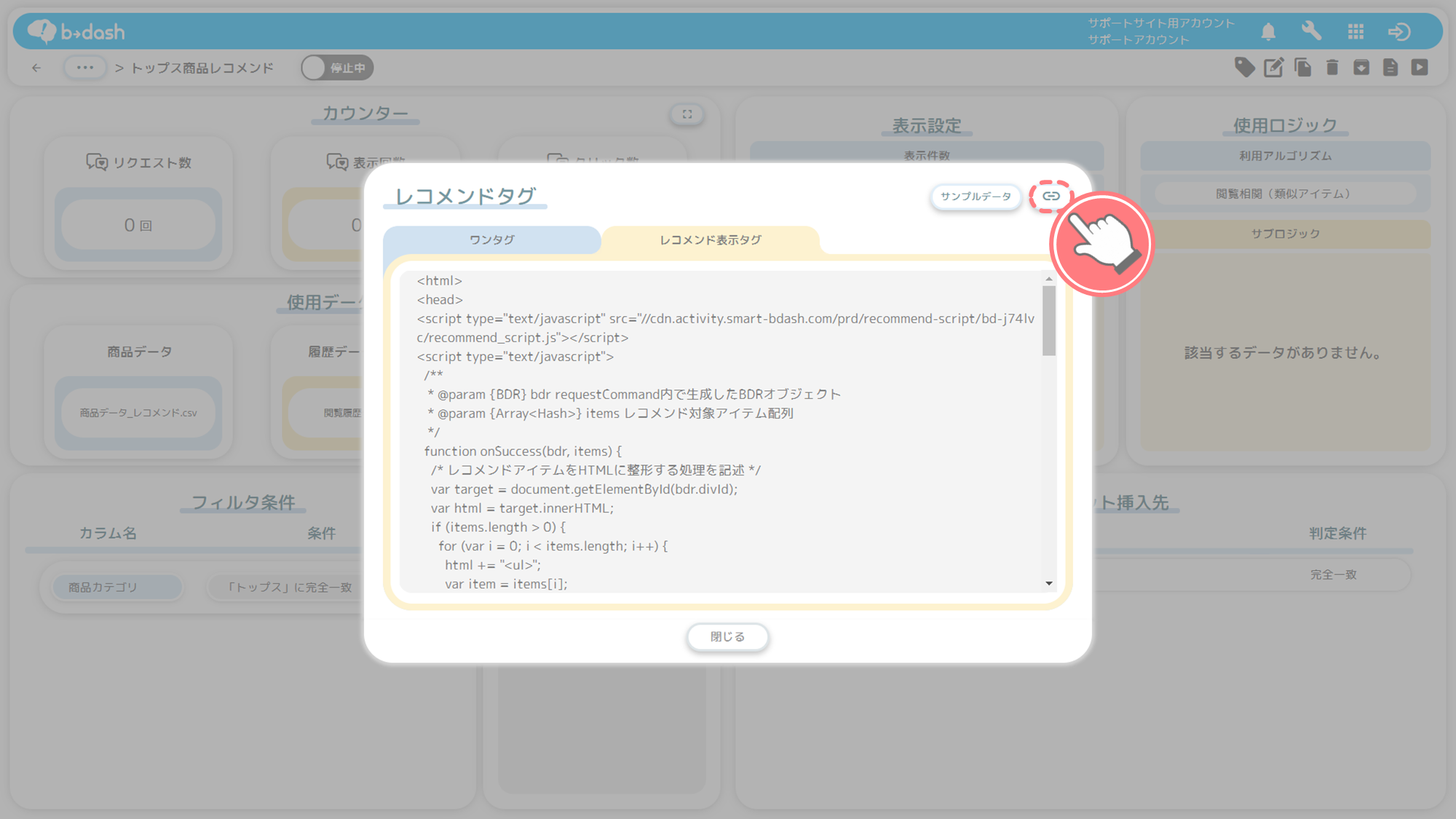Click the play preview icon
The image size is (1456, 819).
pyautogui.click(x=1420, y=68)
